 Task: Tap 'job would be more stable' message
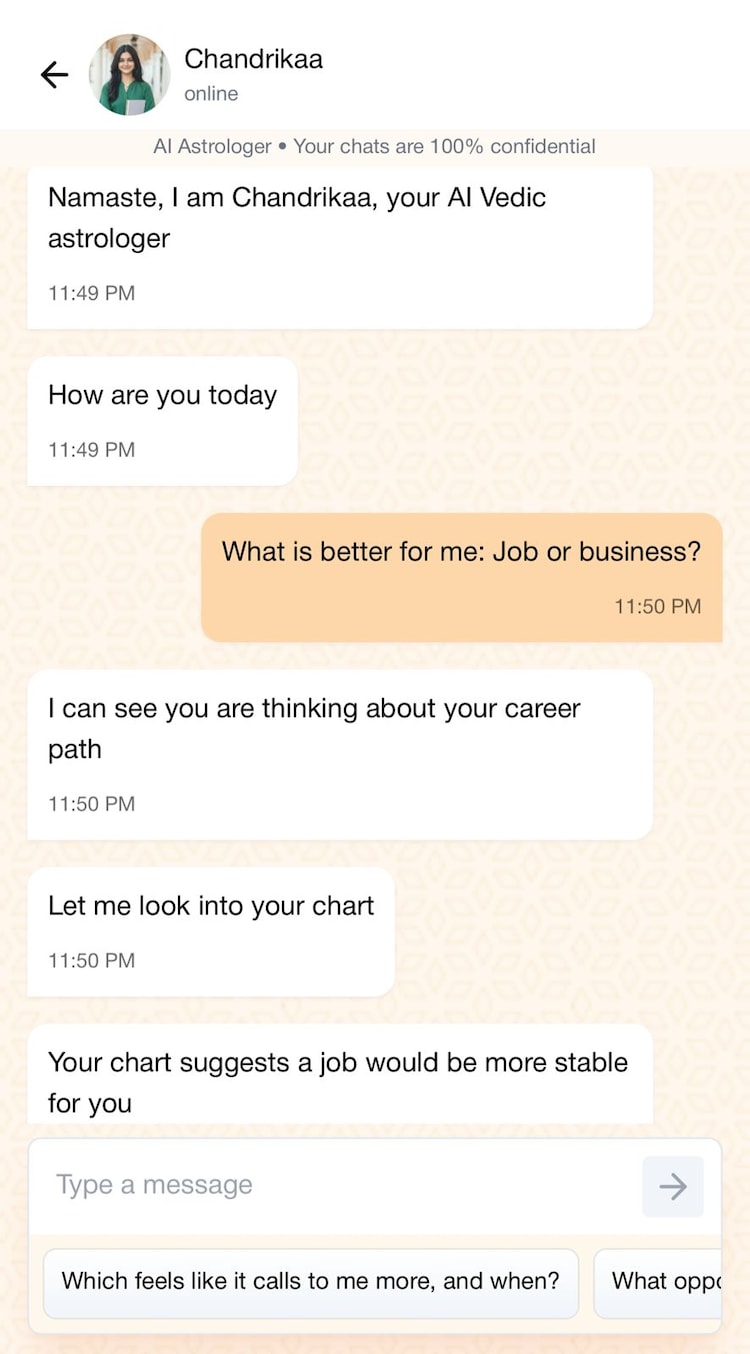[x=339, y=1082]
